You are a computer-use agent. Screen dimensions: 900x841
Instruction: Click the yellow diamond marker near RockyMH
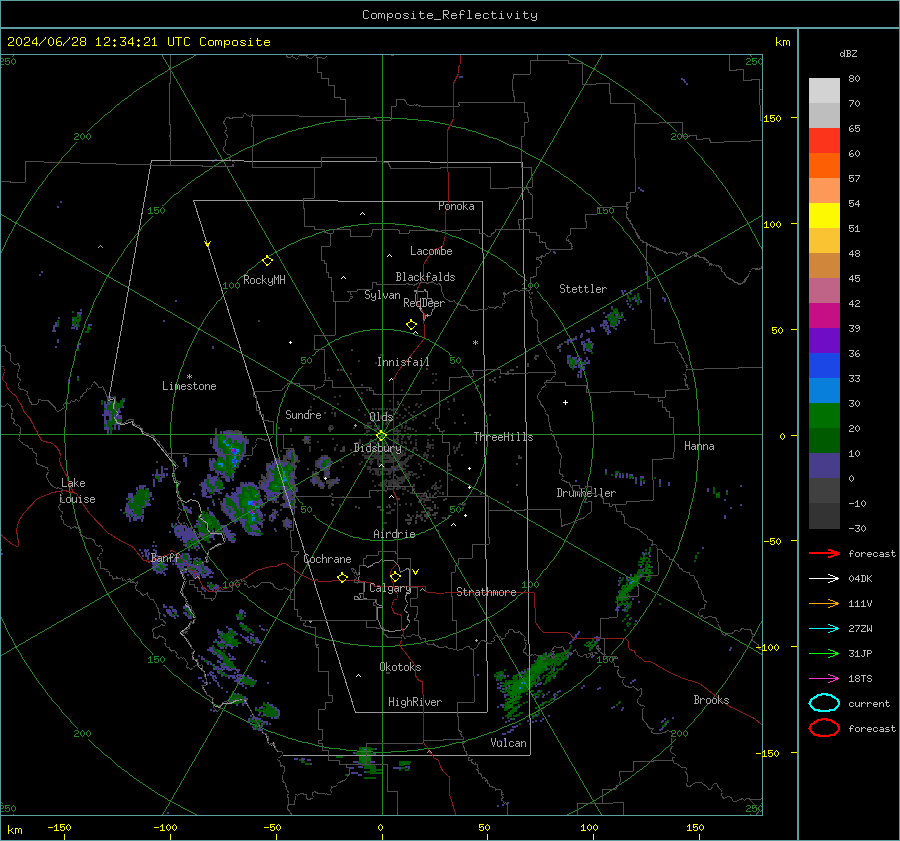click(x=267, y=261)
